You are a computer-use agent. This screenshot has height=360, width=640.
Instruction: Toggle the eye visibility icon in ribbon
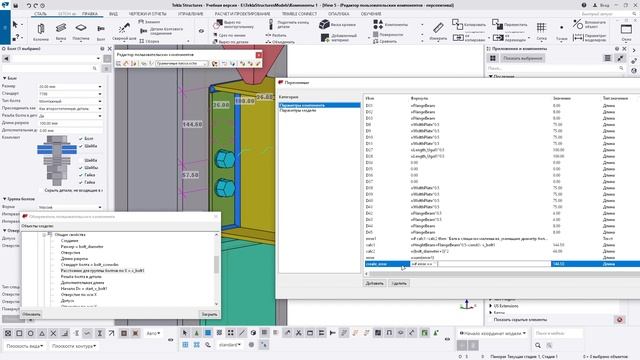coord(201,31)
